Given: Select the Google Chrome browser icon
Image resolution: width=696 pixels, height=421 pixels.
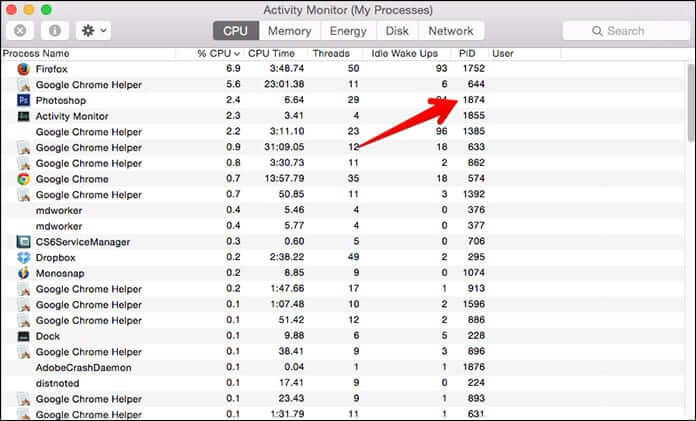Looking at the screenshot, I should (x=23, y=179).
